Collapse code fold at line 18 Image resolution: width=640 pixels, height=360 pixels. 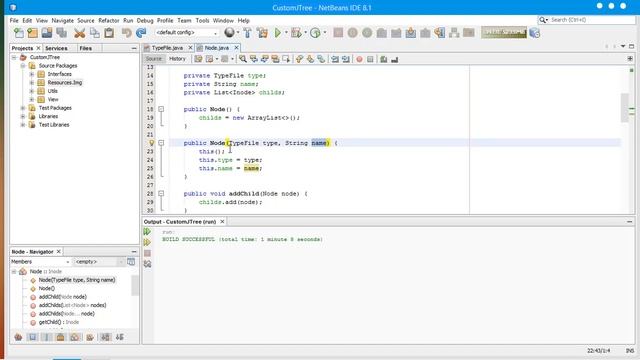[x=161, y=109]
